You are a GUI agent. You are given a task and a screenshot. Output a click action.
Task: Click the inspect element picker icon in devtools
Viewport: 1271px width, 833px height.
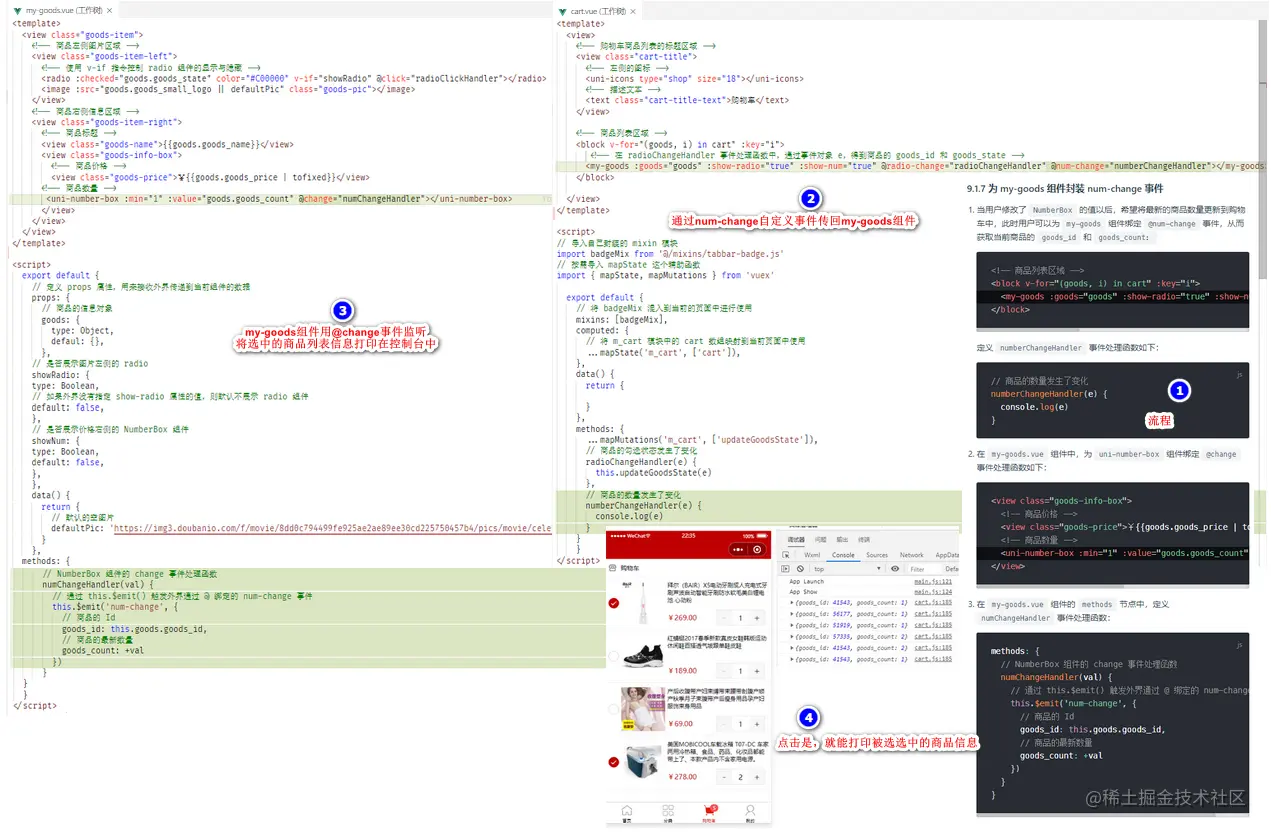(786, 555)
